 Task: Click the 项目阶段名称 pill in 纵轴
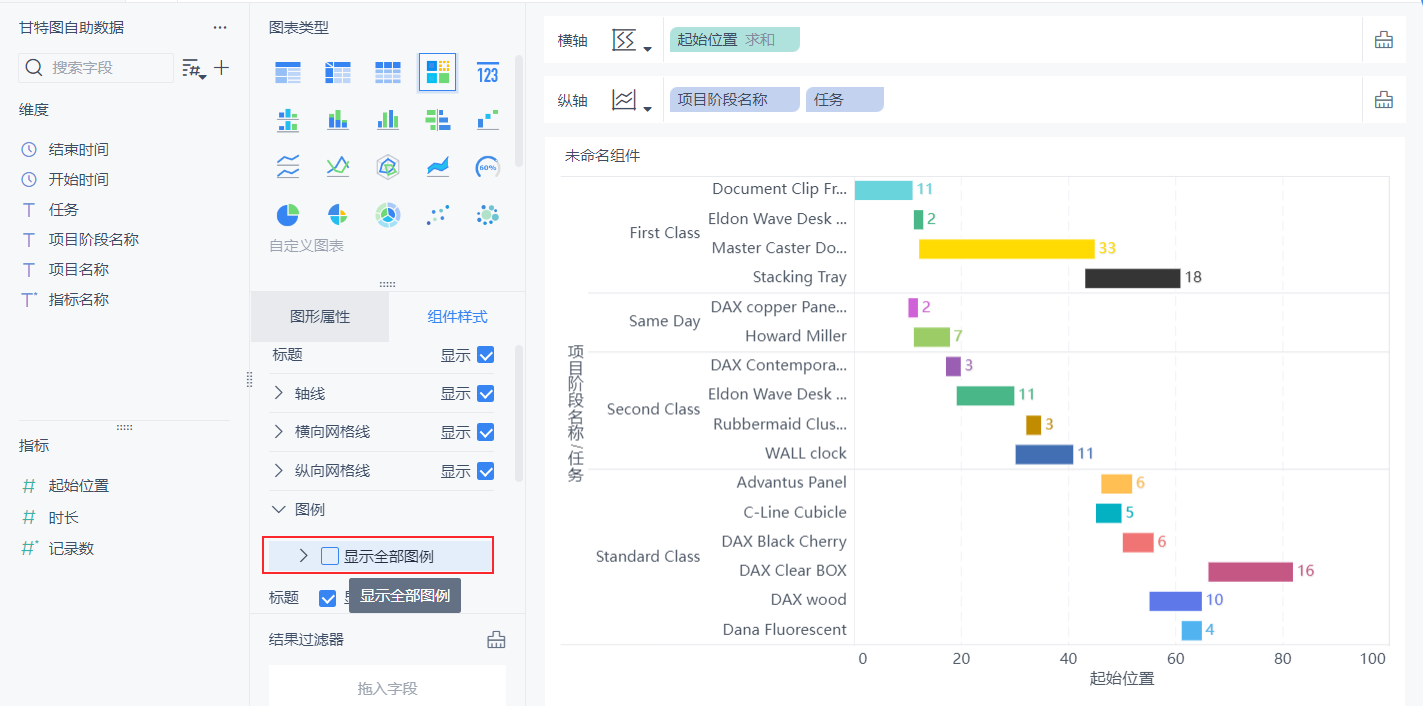(x=735, y=99)
